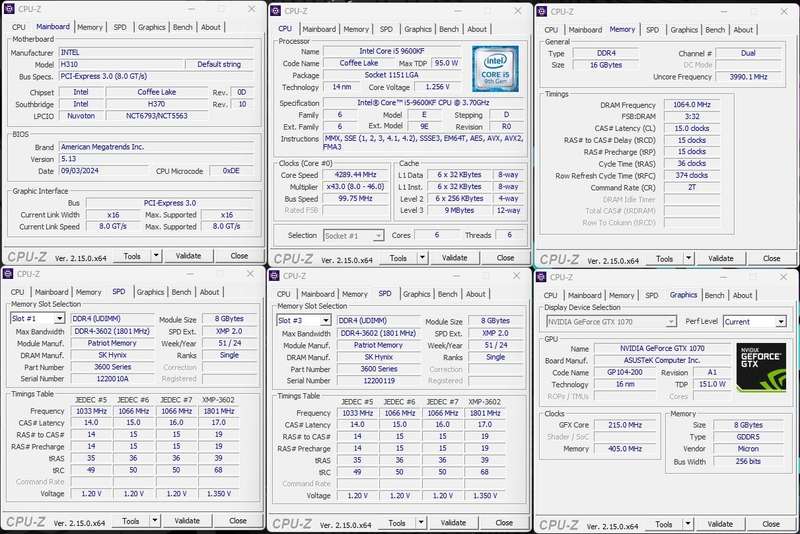Click Tools button in Processor info window

[398, 258]
